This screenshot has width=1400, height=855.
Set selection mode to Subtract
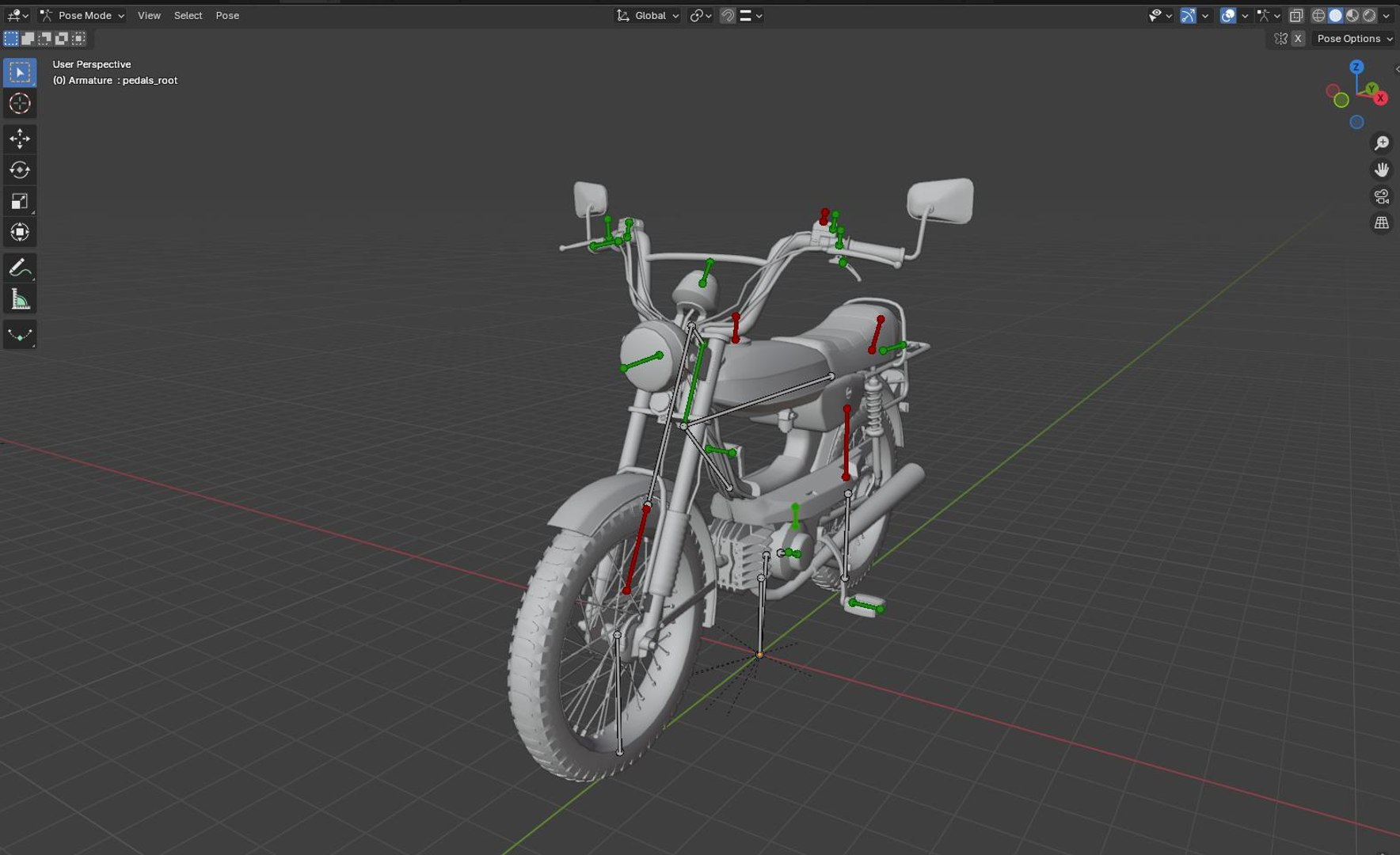point(44,38)
